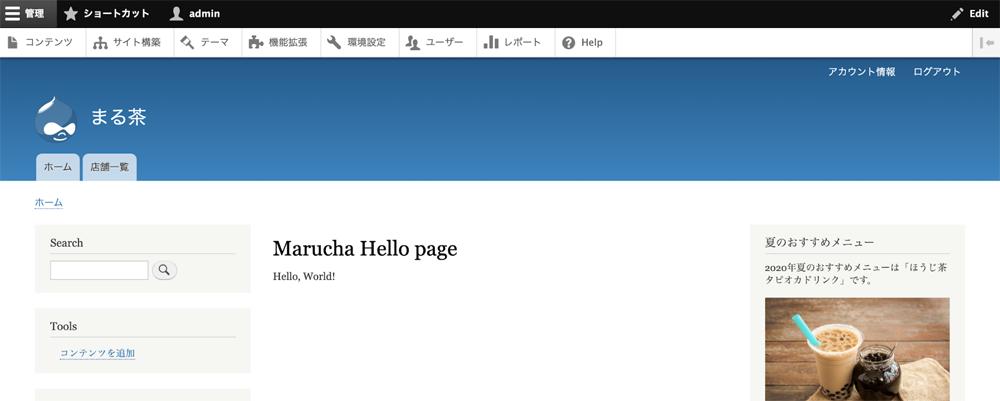1000x401 pixels.
Task: Click the 2020年夏のおすすめメニュー description text
Action: coord(856,273)
